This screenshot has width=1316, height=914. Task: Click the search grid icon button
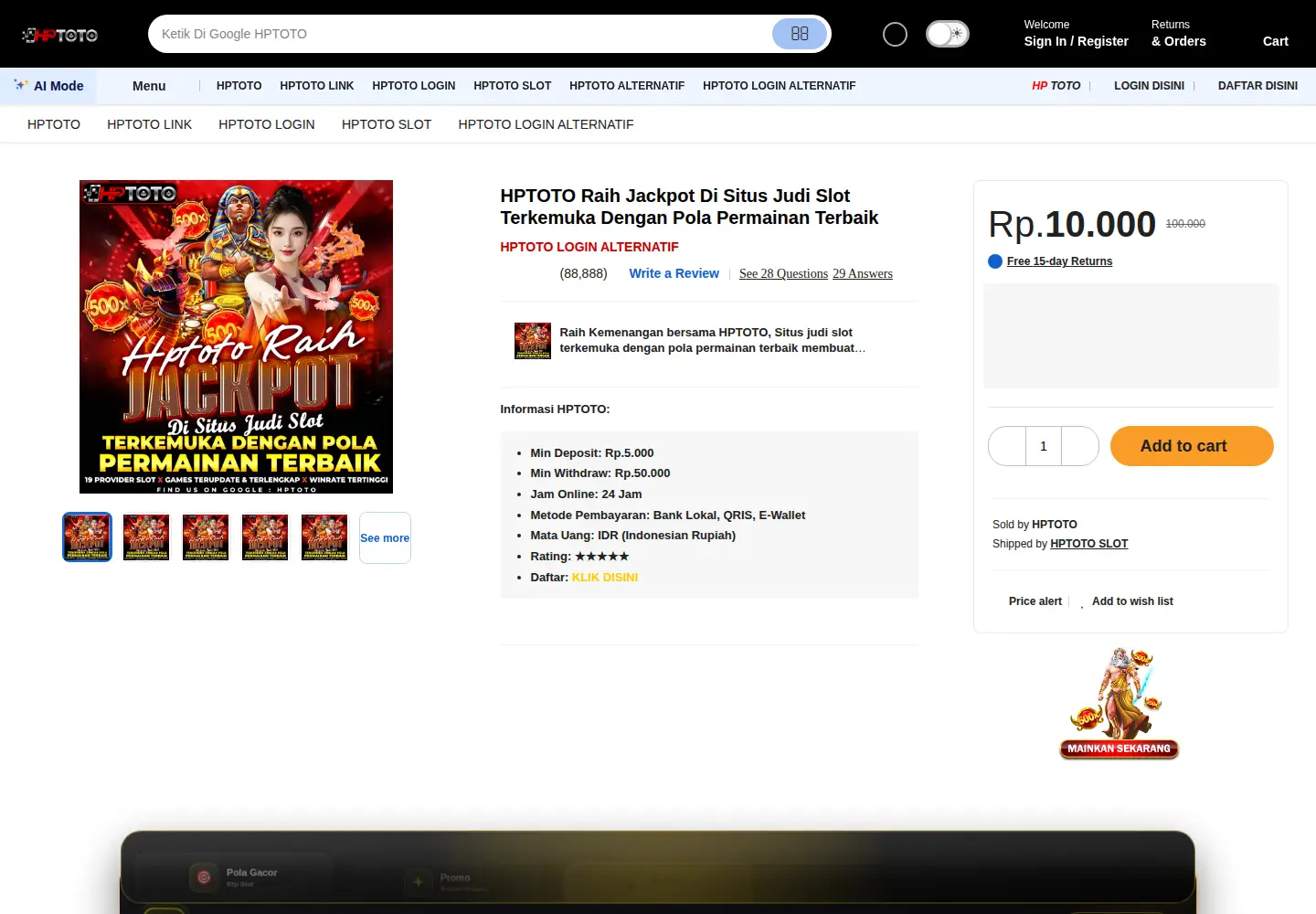pyautogui.click(x=800, y=34)
